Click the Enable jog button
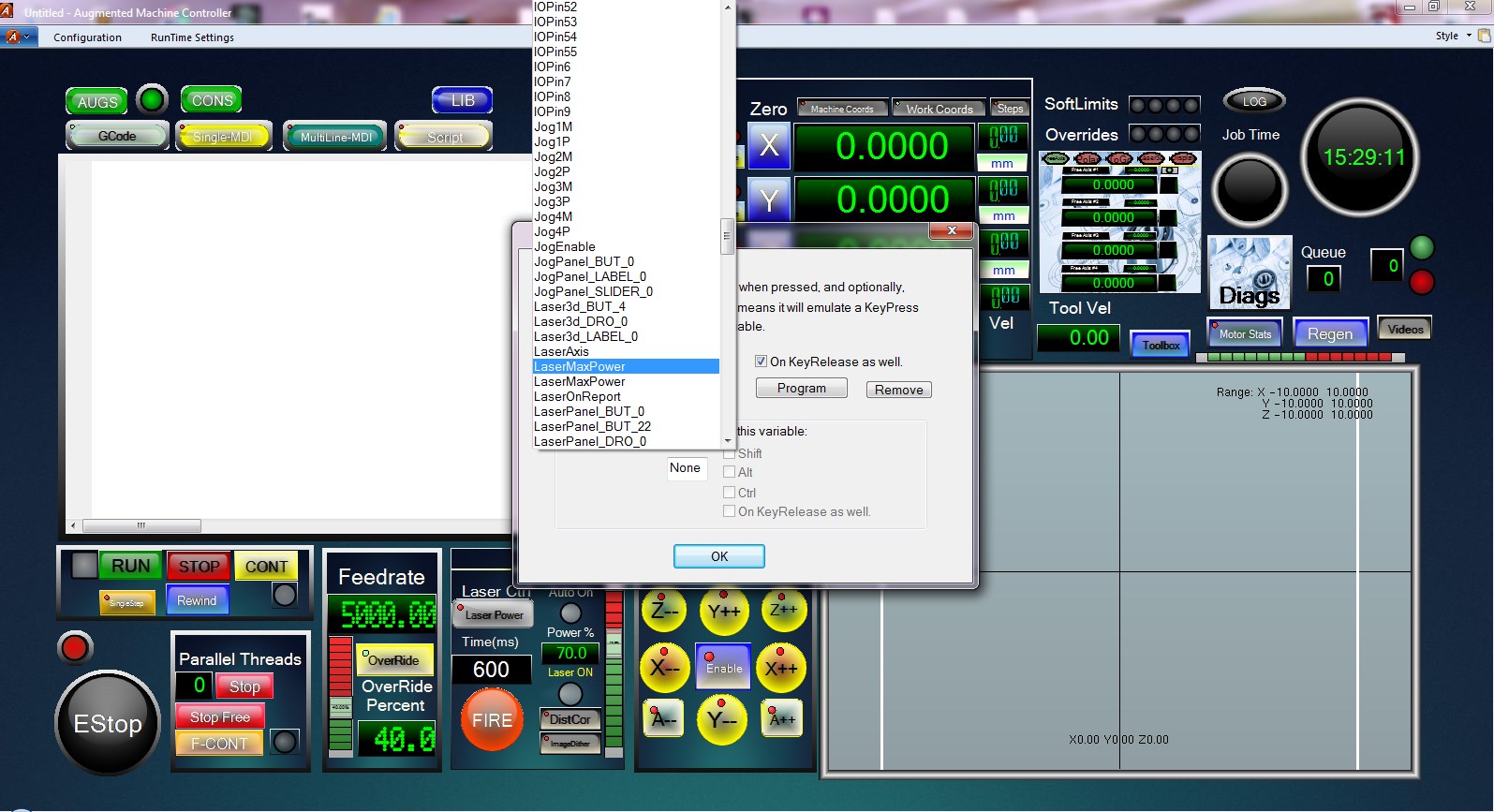 [723, 667]
